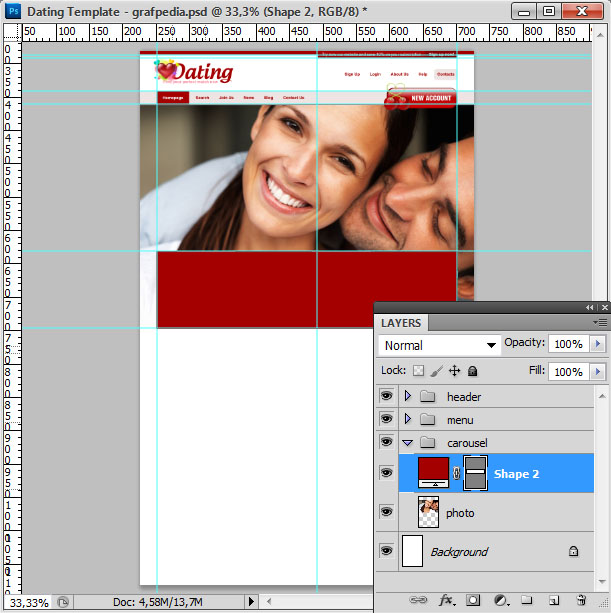Screen dimensions: 611x613
Task: Click the menu group folder icon
Action: point(427,419)
